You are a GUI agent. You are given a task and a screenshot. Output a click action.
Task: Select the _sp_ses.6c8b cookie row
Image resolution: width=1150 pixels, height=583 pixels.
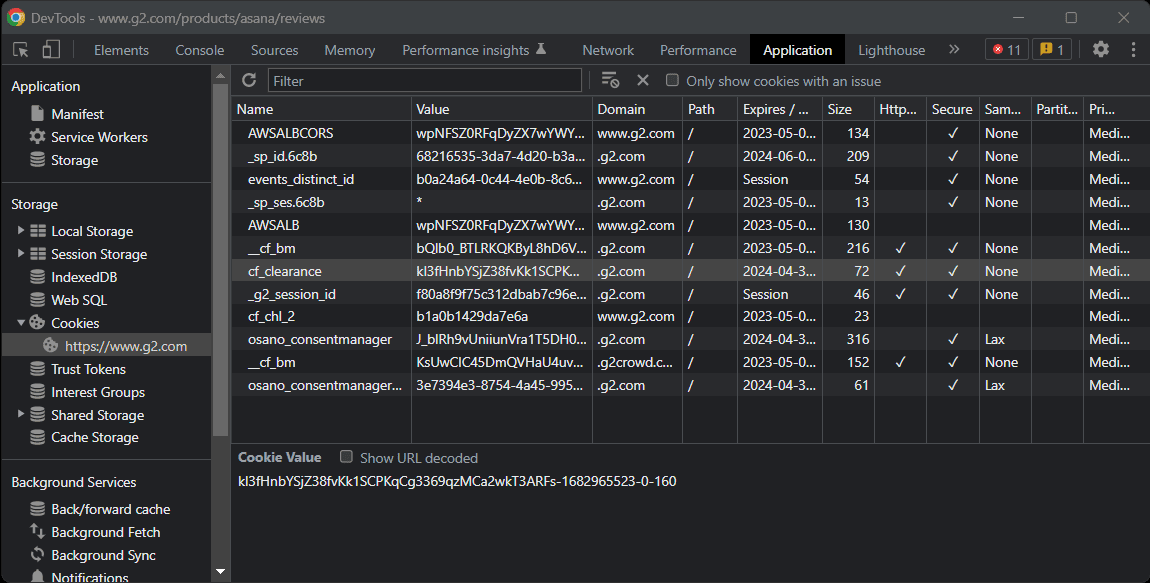[x=690, y=202]
